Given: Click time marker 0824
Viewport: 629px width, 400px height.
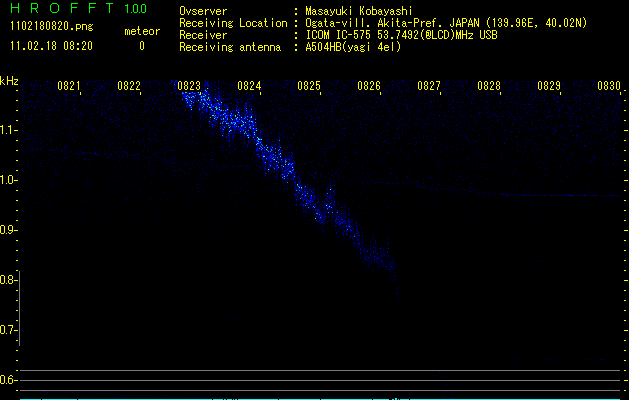Looking at the screenshot, I should 249,86.
